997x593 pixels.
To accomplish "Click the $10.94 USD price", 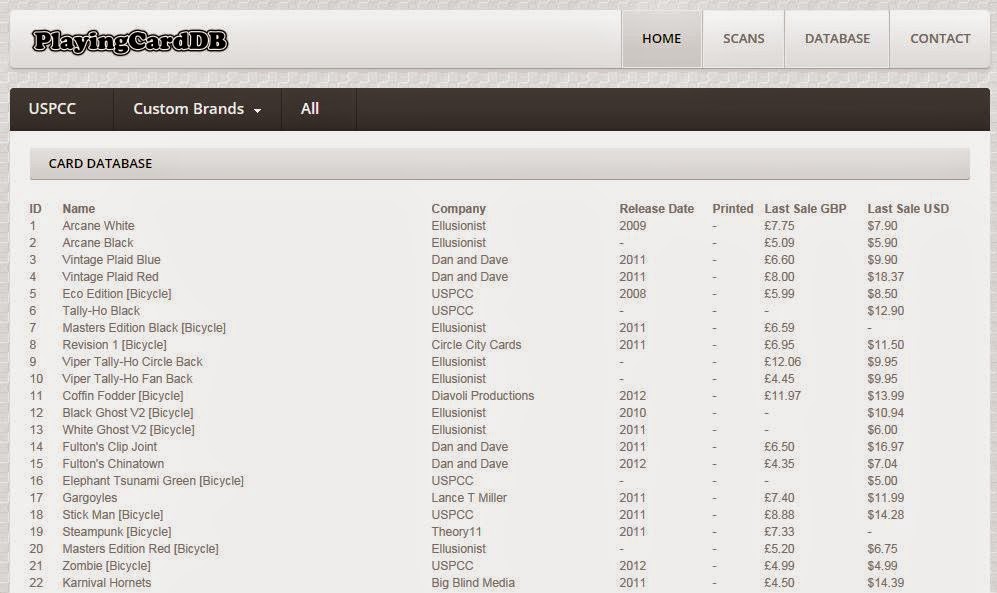I will pos(885,412).
